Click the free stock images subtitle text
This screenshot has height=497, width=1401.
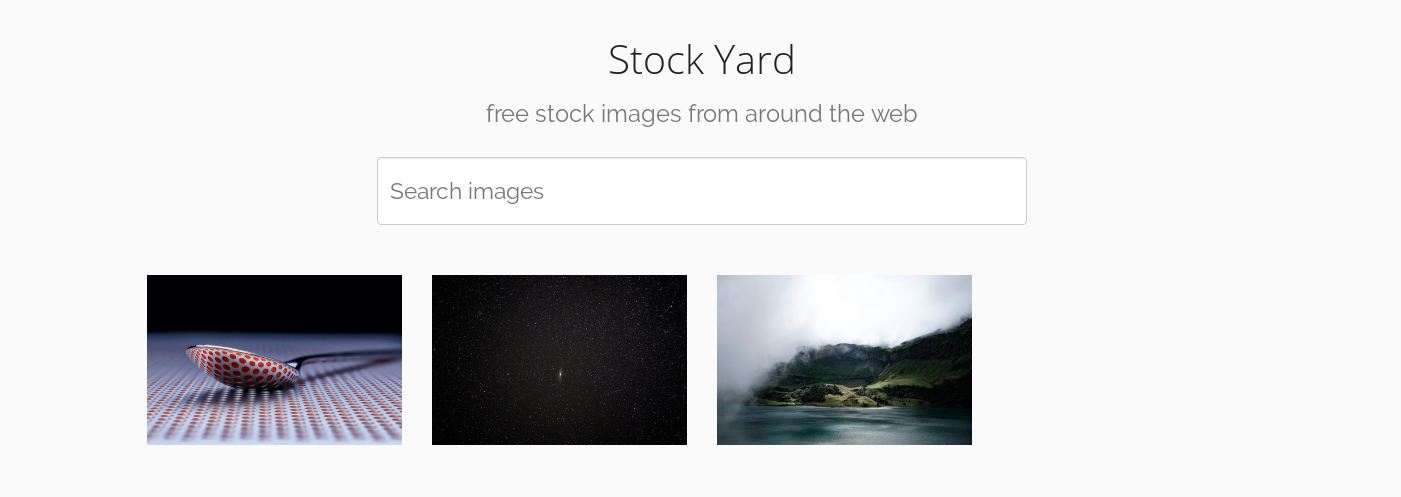pyautogui.click(x=701, y=114)
